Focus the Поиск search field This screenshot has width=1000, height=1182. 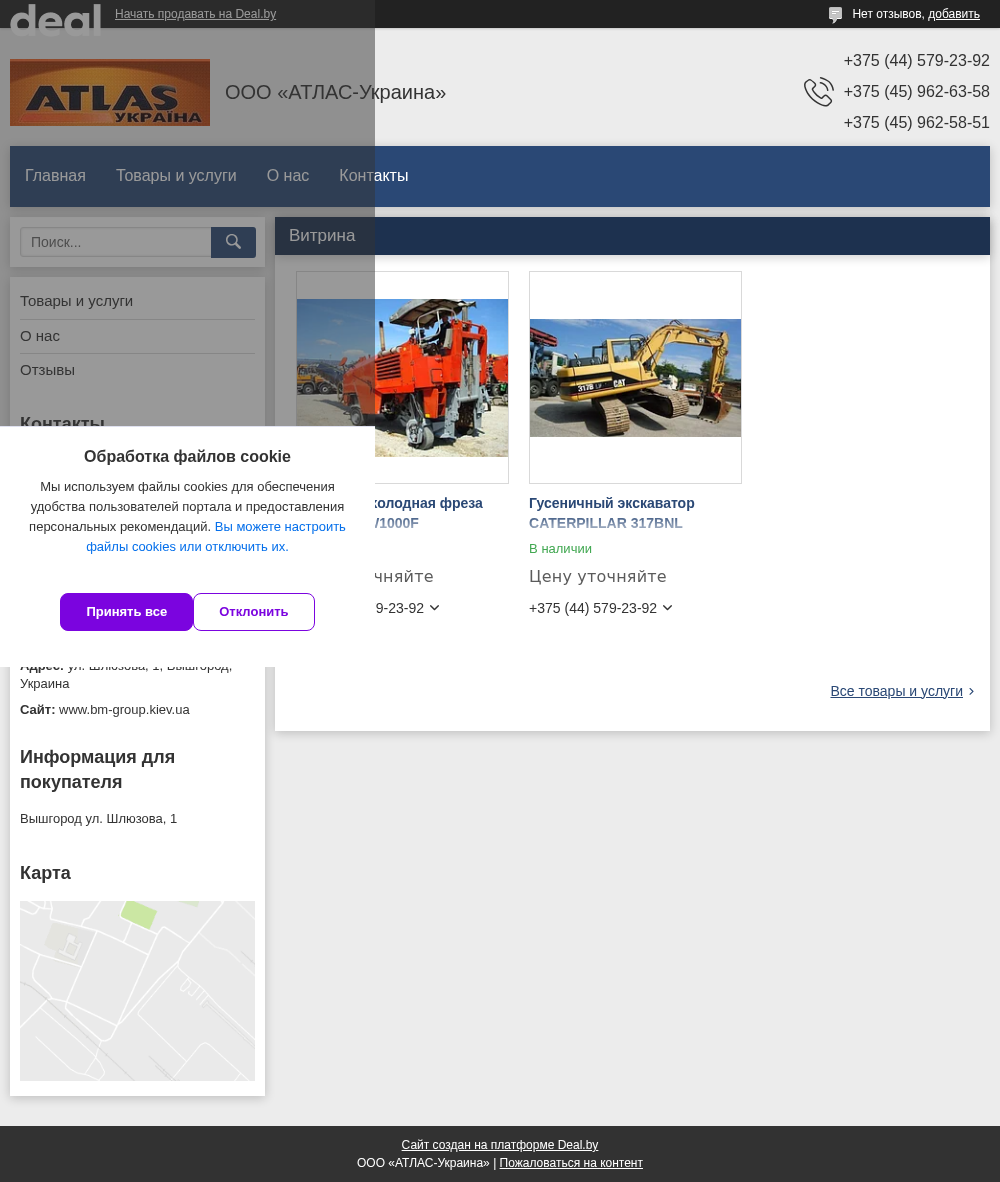pos(115,242)
